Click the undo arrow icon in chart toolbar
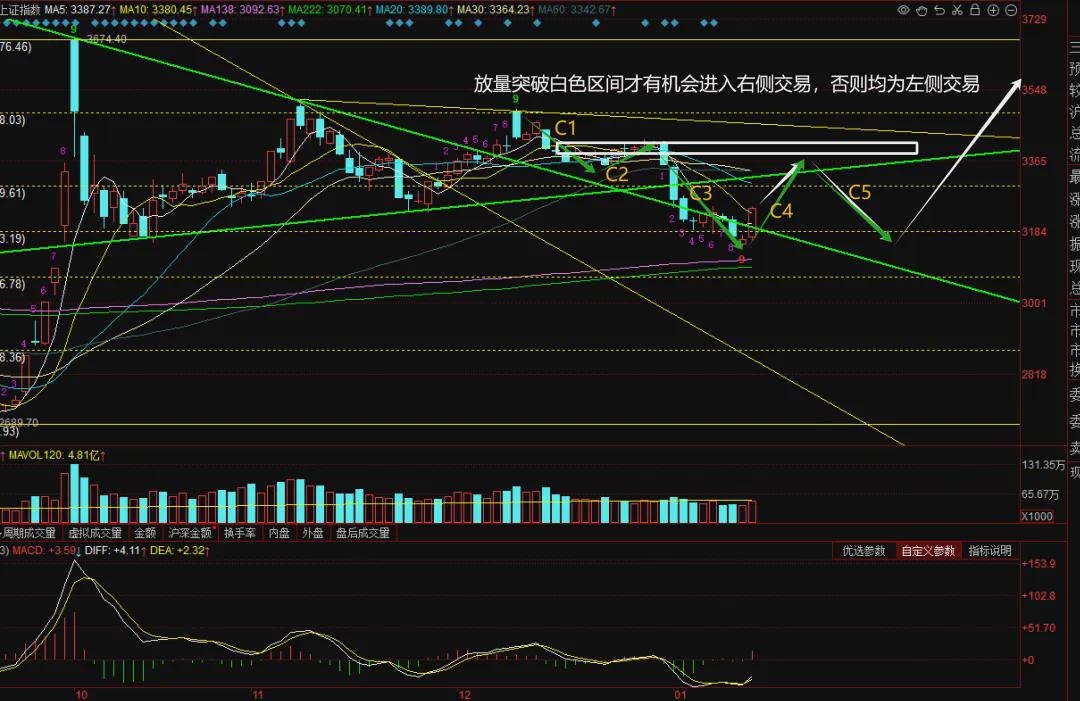1080x701 pixels. click(939, 10)
